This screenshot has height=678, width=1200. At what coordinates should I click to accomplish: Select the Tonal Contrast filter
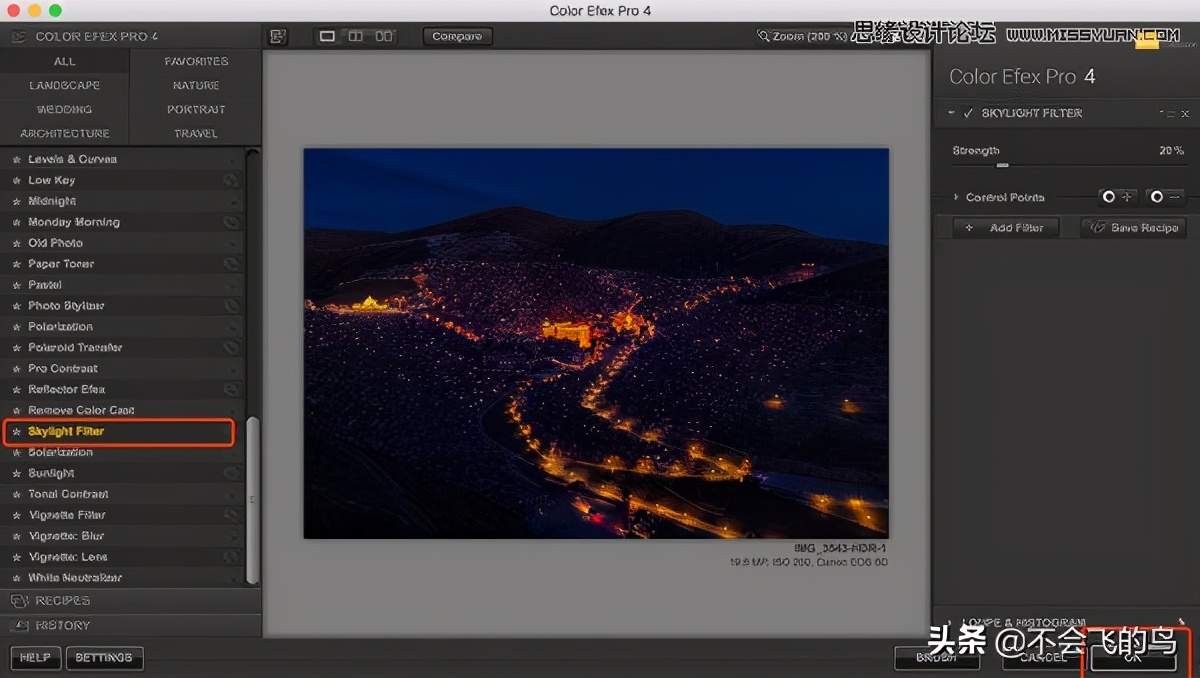coord(68,493)
